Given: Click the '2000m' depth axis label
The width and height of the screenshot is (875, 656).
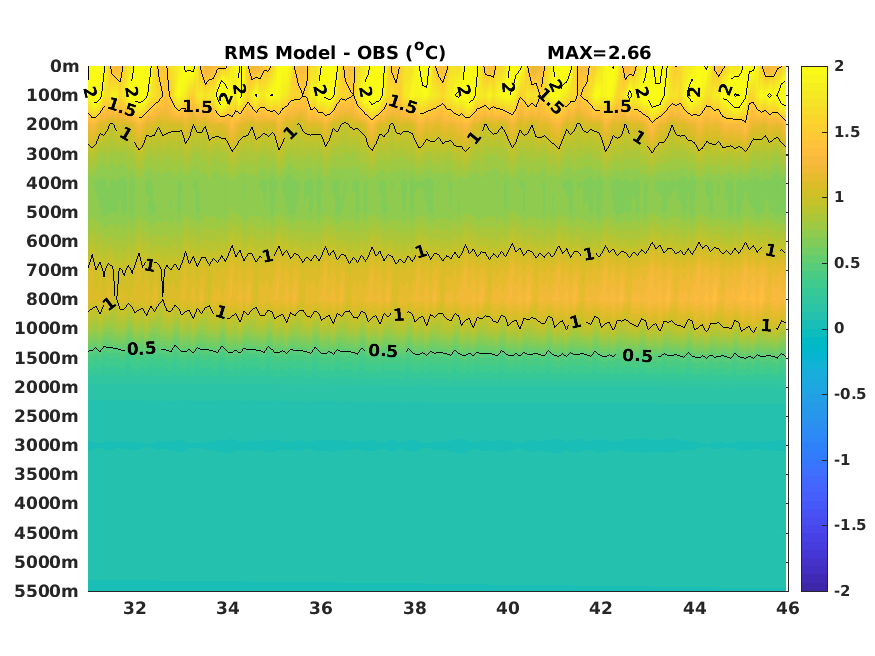Looking at the screenshot, I should (x=47, y=387).
